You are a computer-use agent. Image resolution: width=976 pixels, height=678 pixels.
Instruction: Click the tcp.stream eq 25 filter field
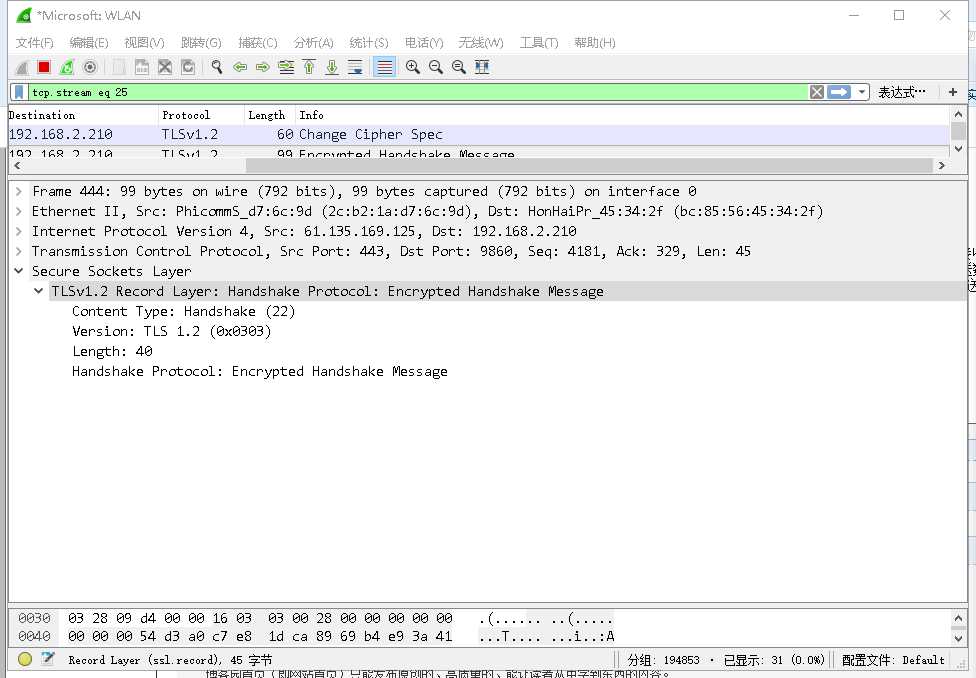click(x=417, y=93)
